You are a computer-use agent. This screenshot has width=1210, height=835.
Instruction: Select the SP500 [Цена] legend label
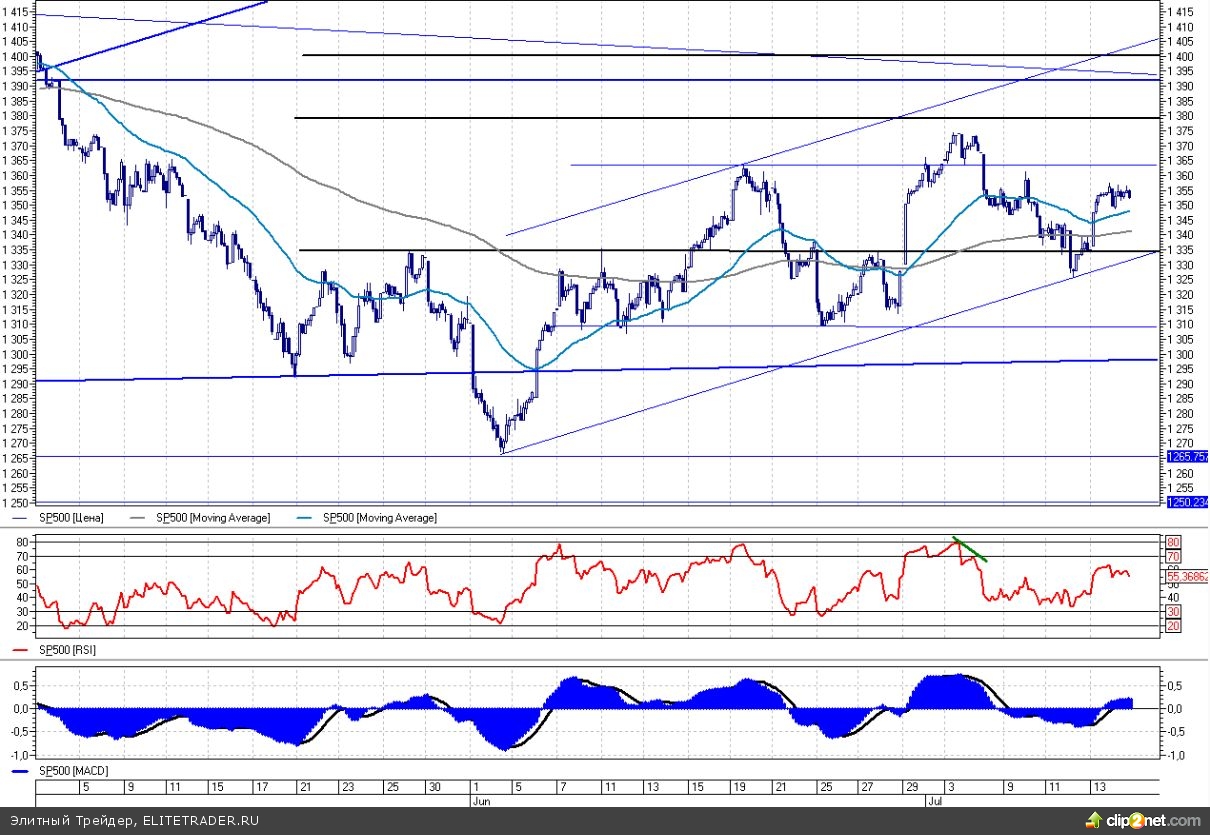click(x=71, y=518)
